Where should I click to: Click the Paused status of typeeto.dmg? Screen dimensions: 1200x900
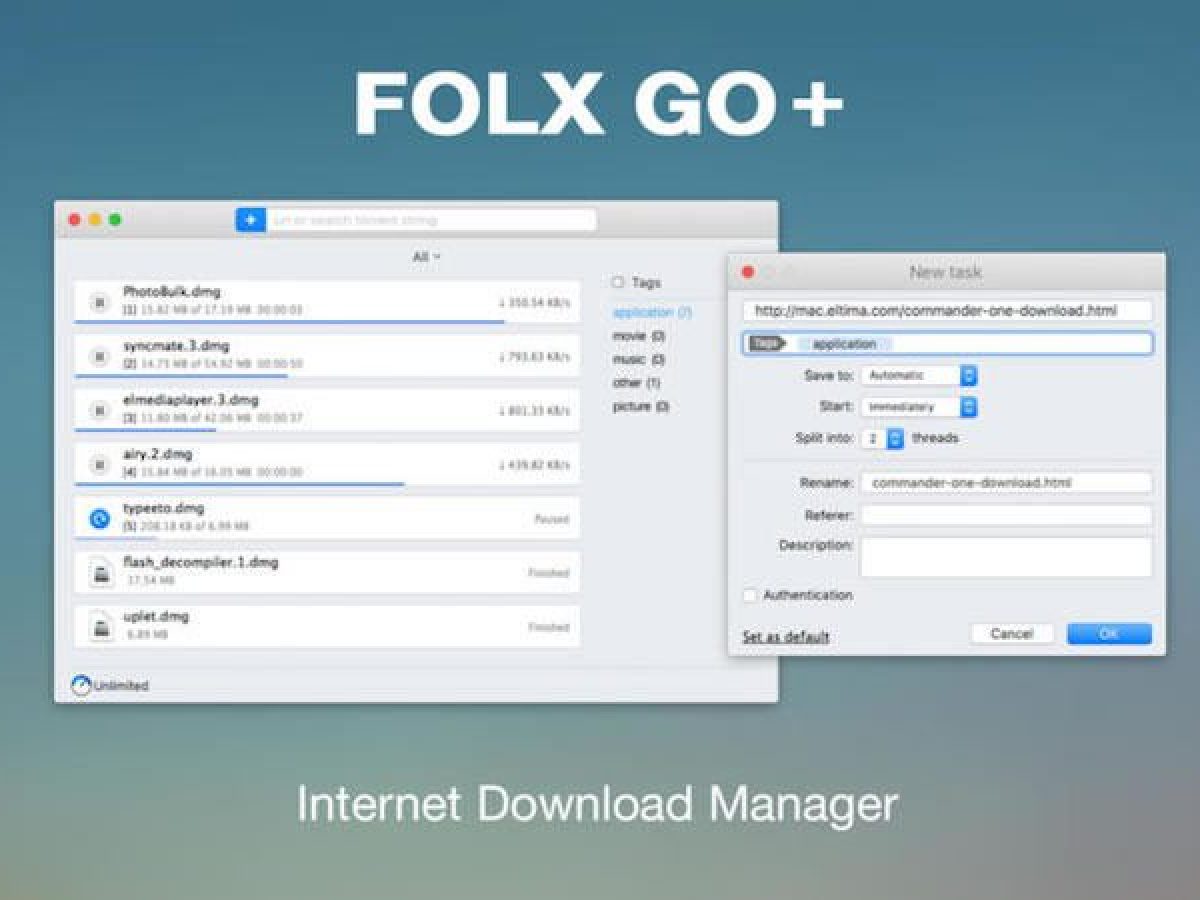pos(551,519)
